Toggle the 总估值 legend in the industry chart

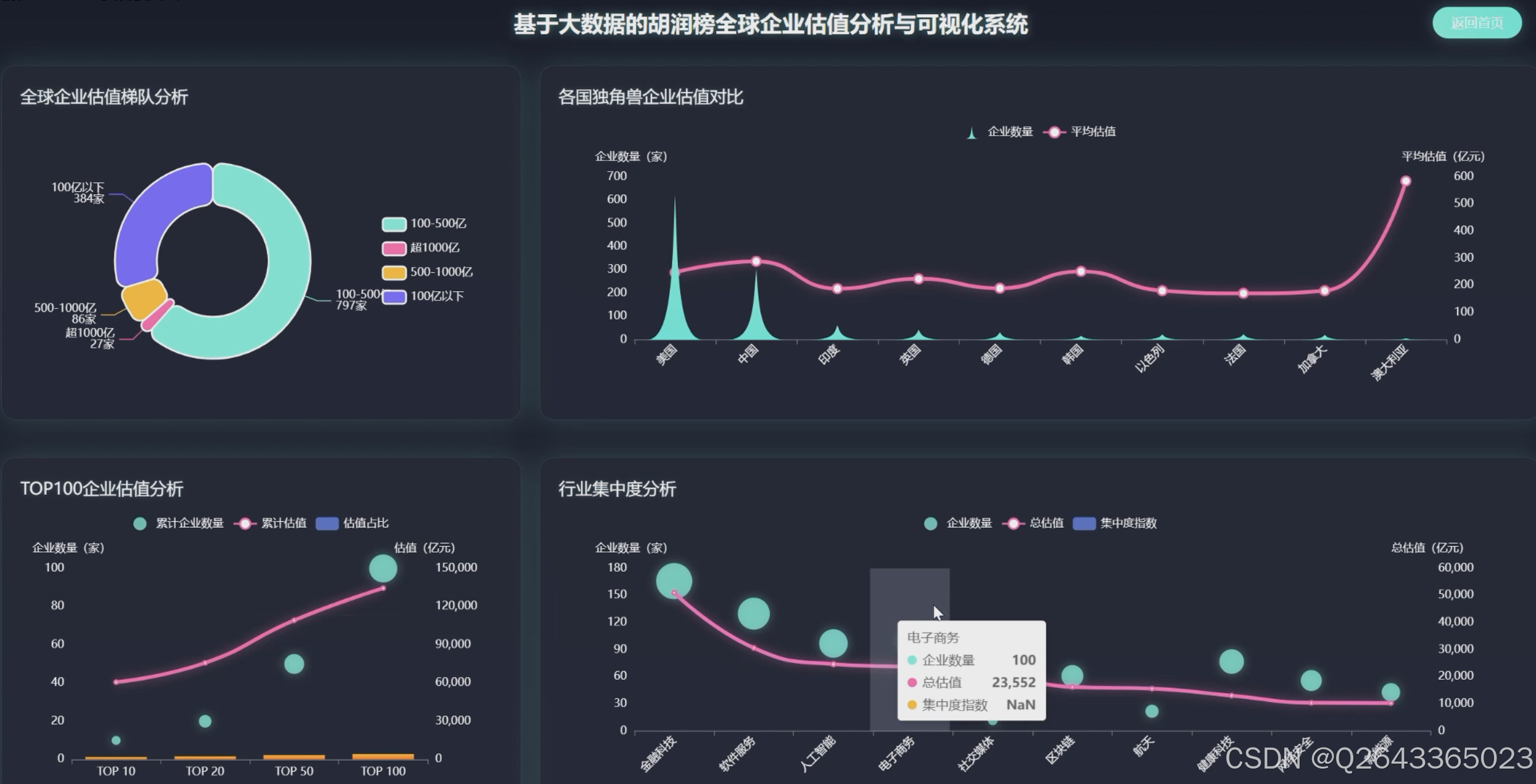1013,524
